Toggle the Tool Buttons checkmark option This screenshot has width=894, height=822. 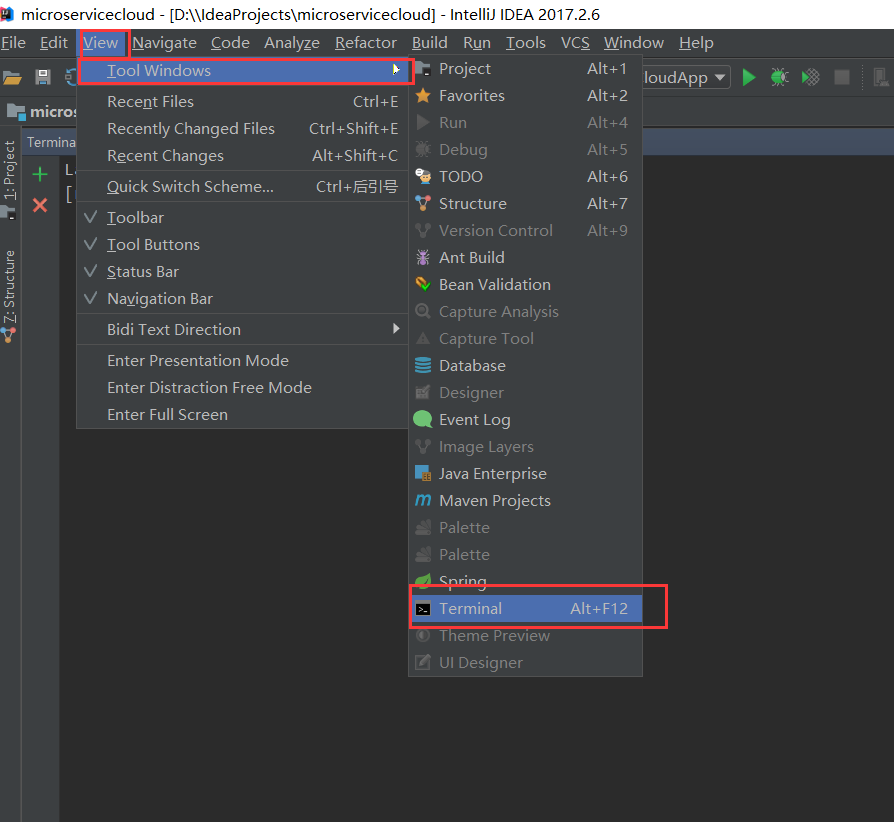[242, 245]
